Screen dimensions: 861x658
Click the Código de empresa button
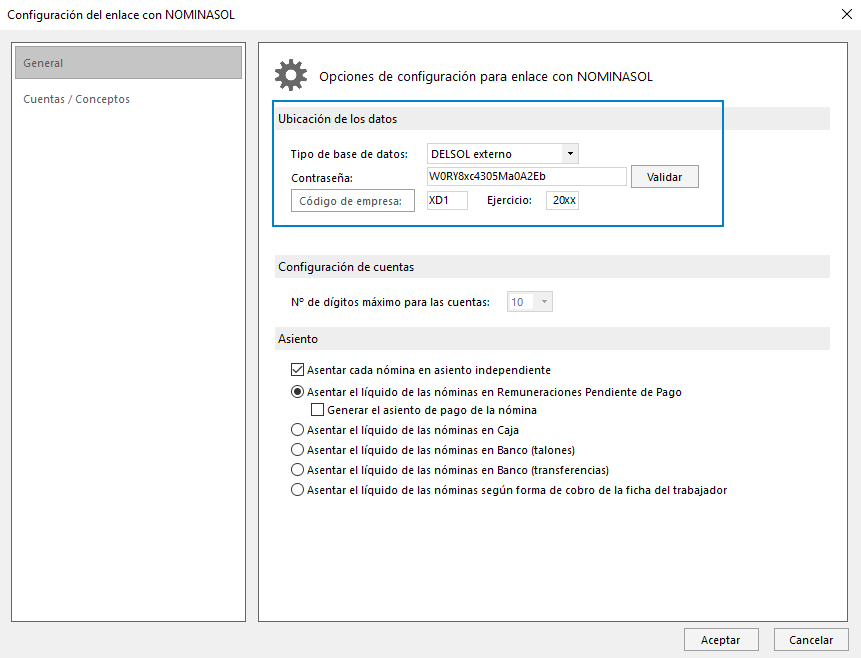click(x=353, y=201)
